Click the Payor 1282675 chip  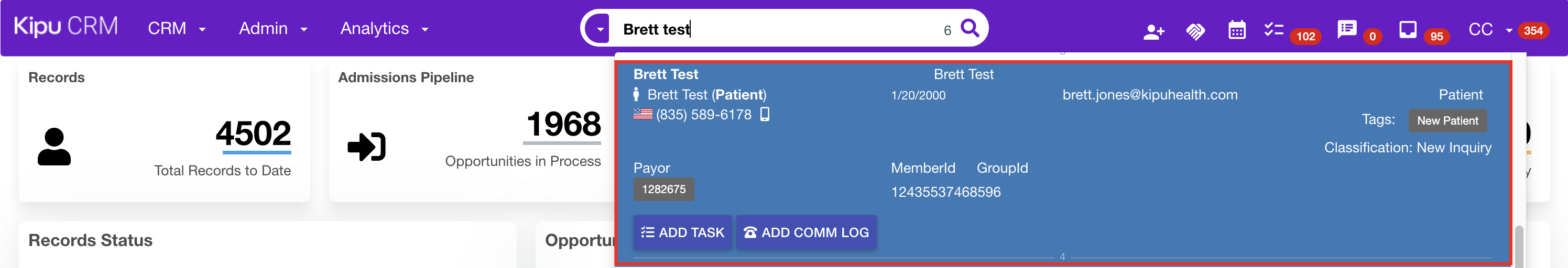click(663, 189)
